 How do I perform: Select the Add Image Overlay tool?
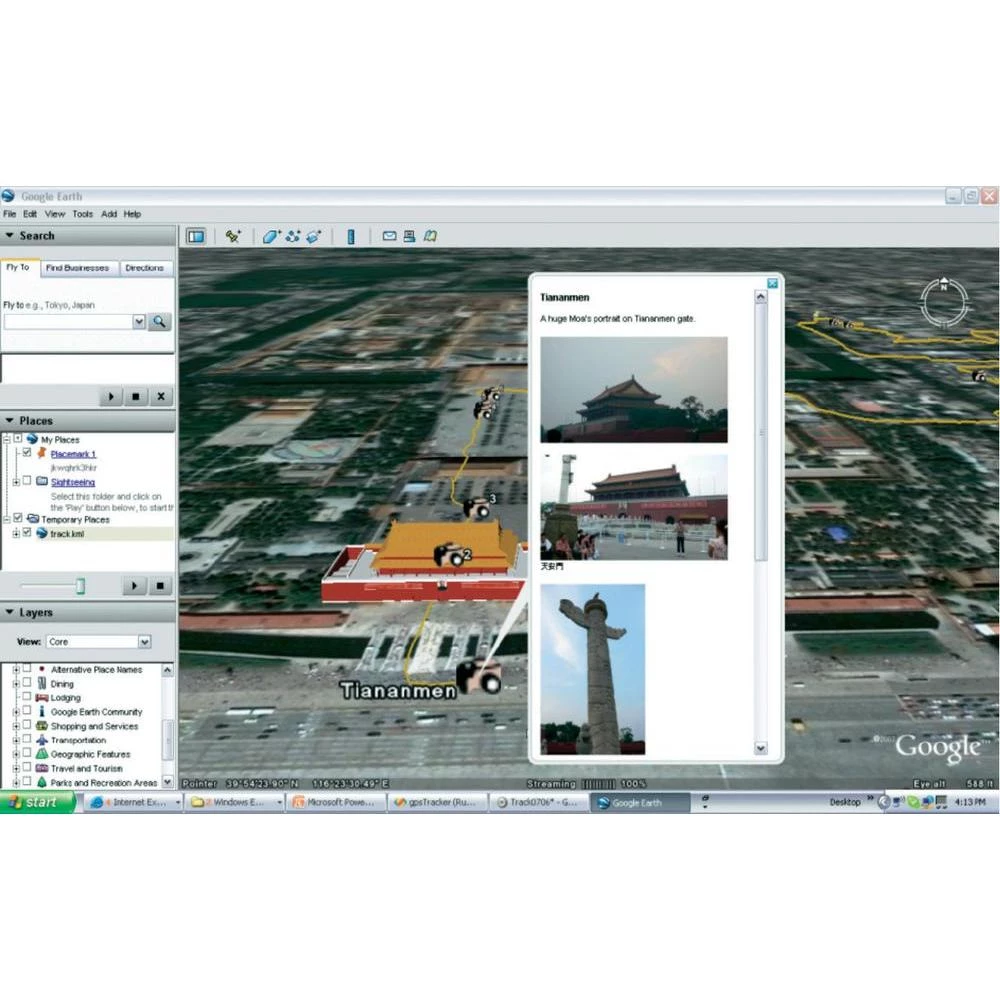pyautogui.click(x=313, y=237)
